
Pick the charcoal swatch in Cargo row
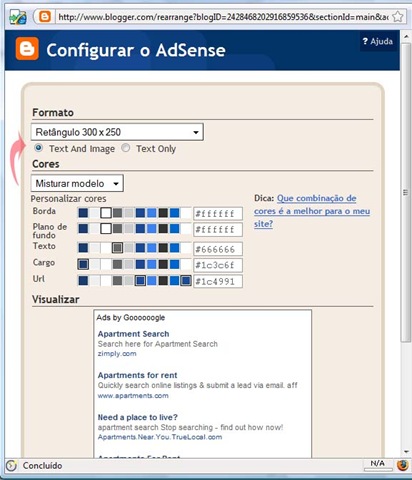(x=163, y=264)
